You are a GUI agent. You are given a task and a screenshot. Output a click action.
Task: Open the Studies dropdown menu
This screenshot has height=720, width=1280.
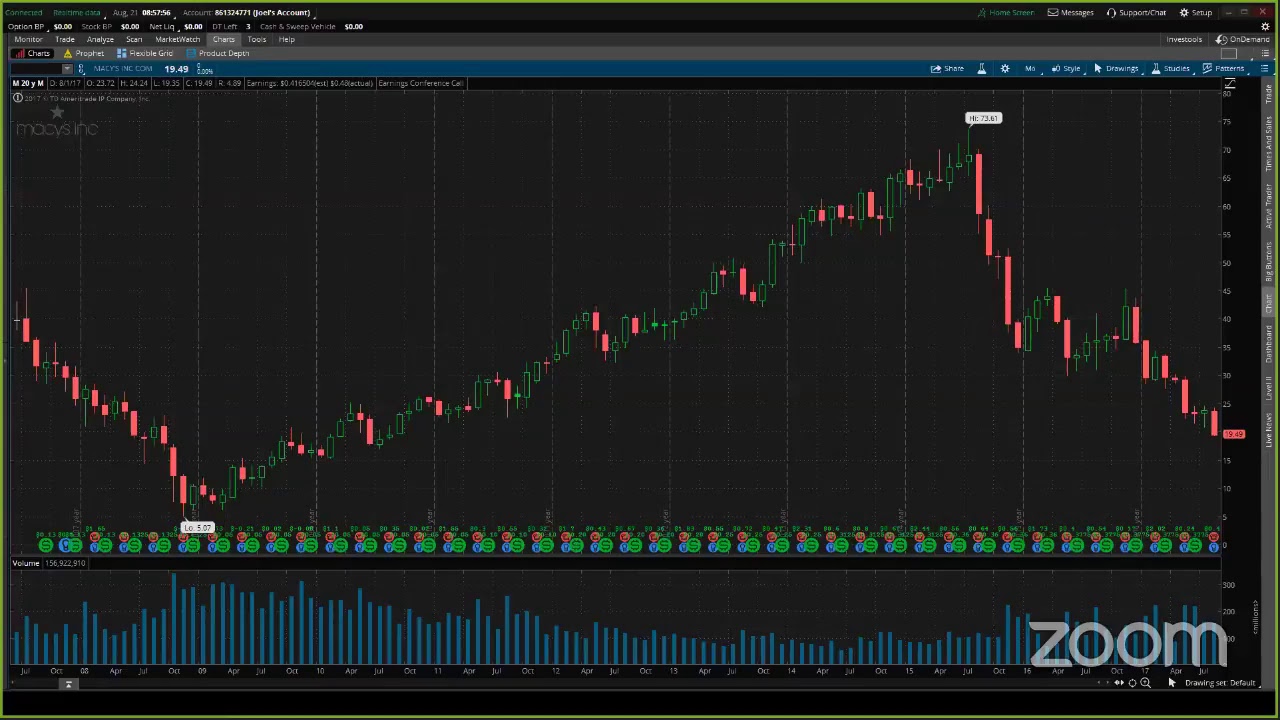(1171, 69)
